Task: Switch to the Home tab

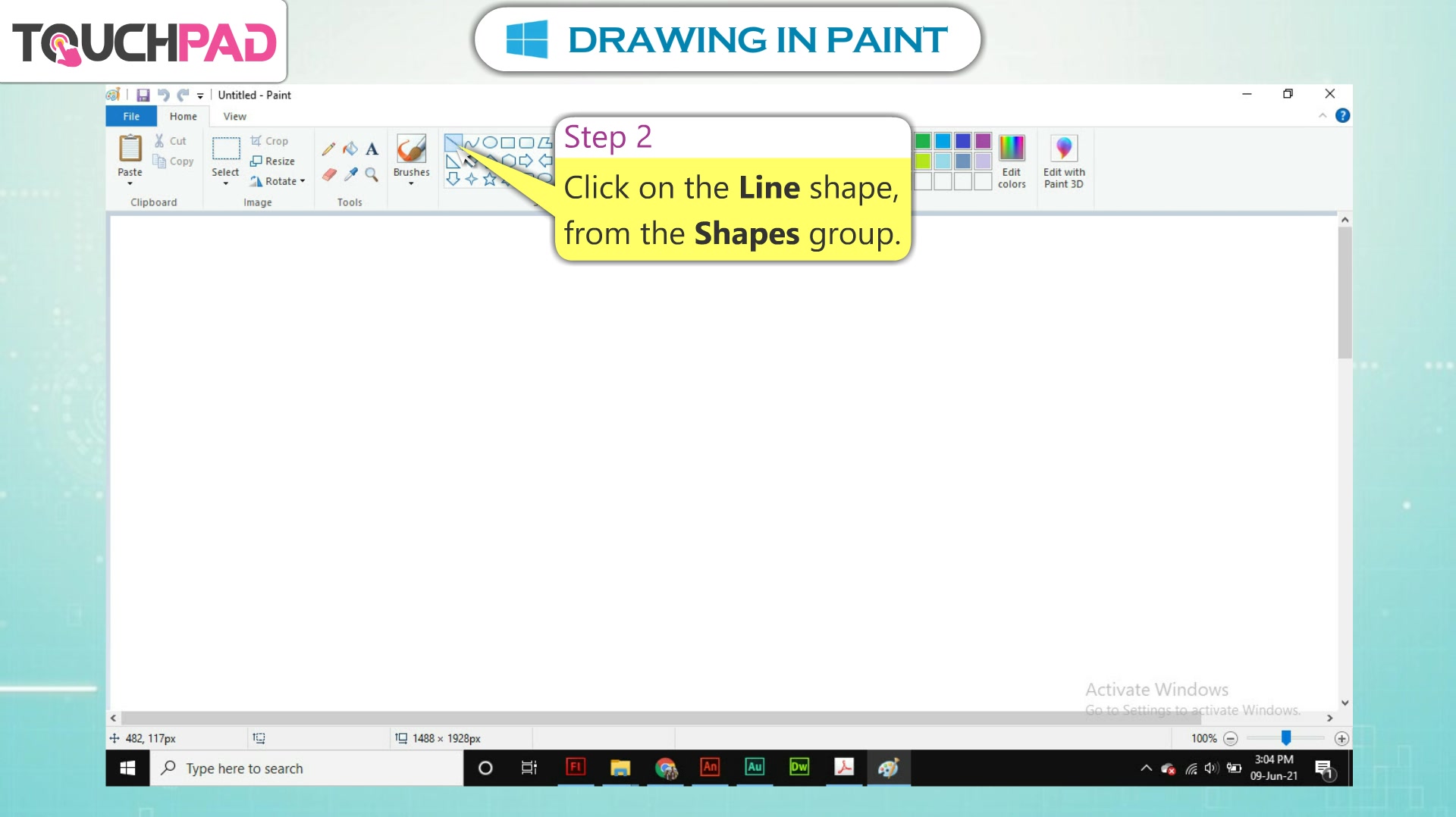Action: tap(183, 116)
